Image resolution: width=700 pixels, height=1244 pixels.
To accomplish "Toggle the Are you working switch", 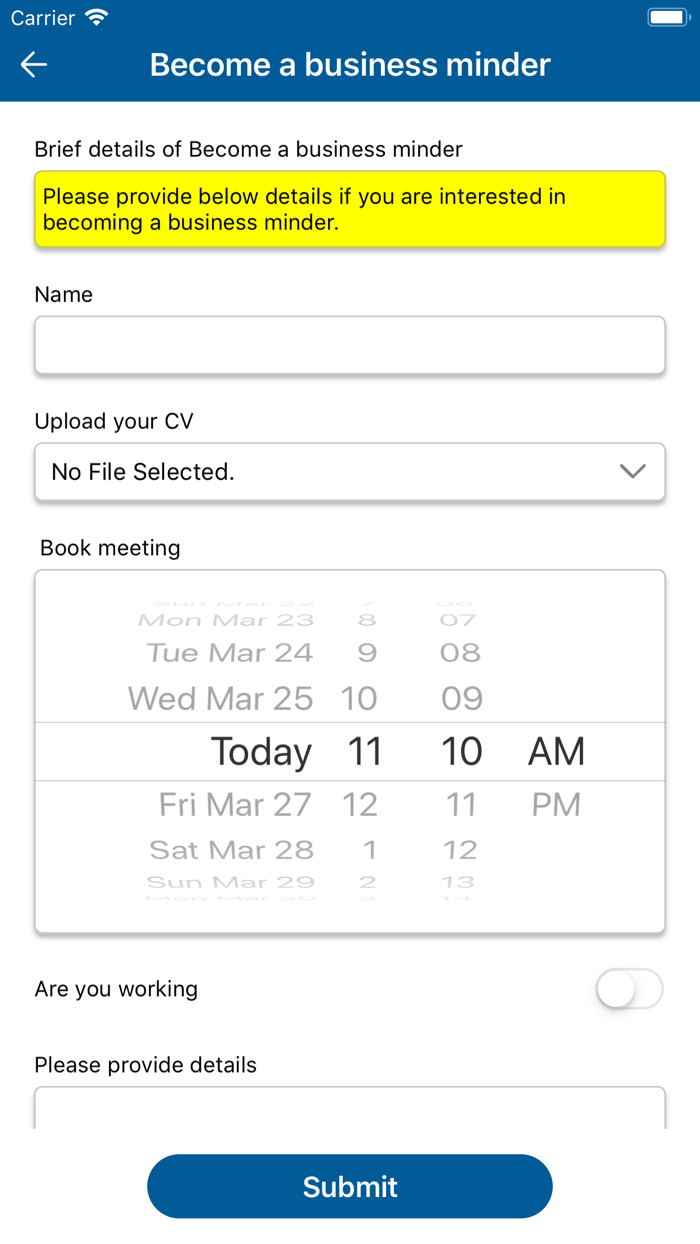I will 629,989.
